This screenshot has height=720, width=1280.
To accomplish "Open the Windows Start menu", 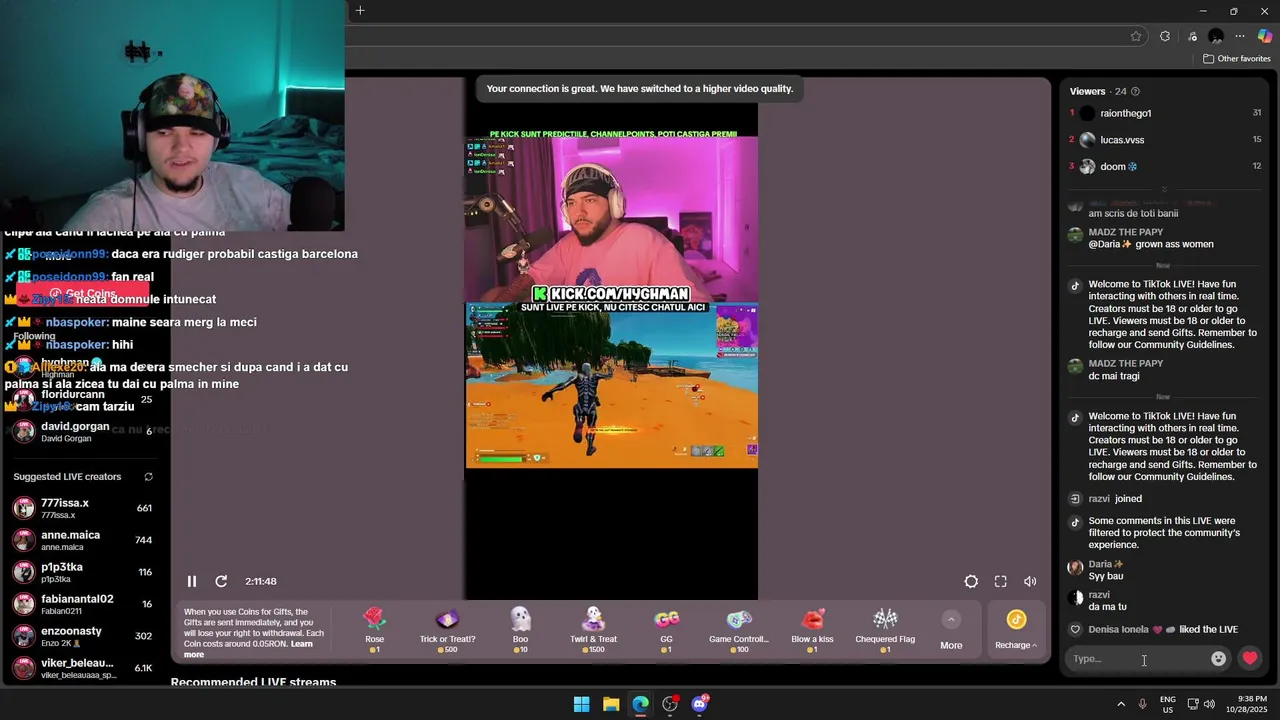I will point(581,704).
